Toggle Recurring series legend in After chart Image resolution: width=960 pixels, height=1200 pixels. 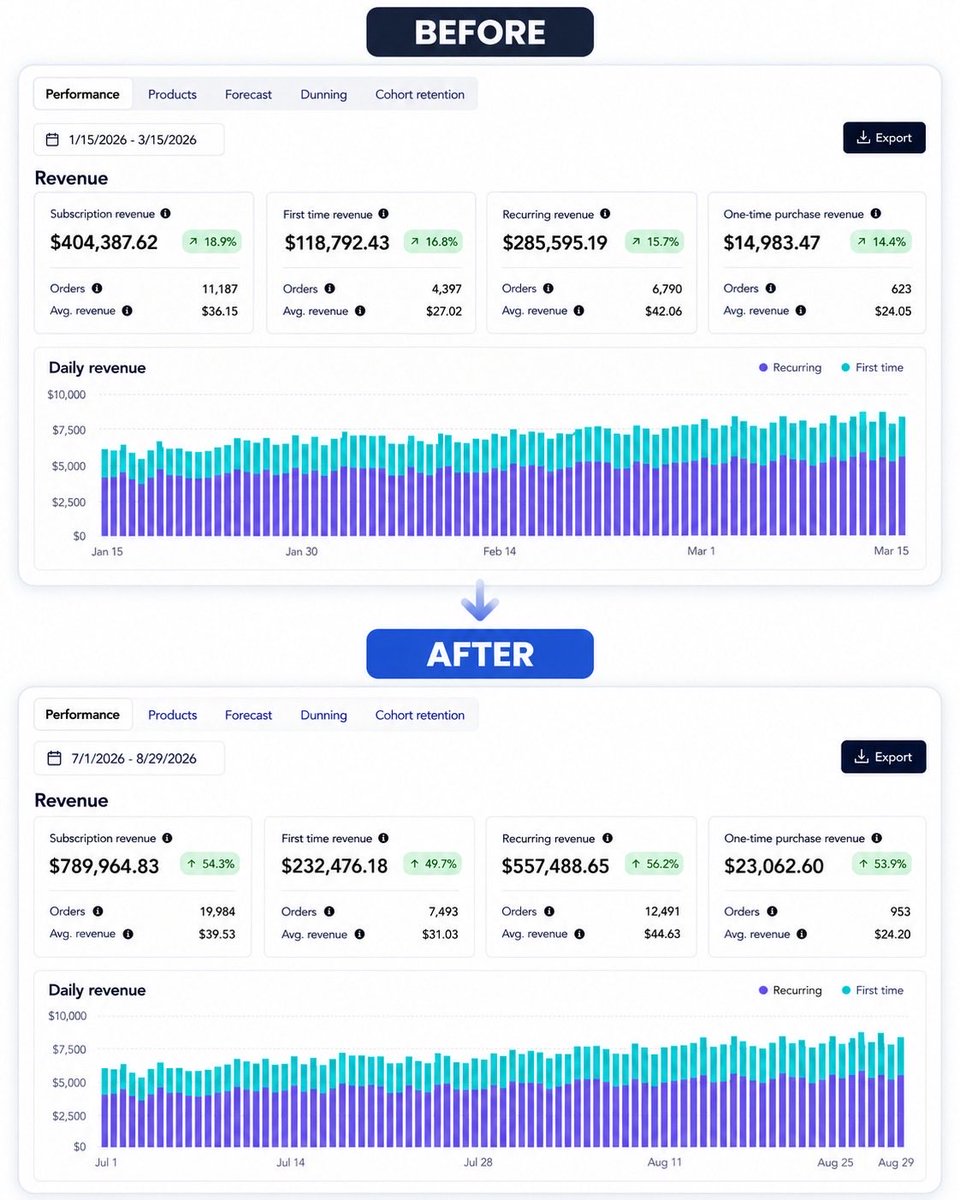(789, 990)
